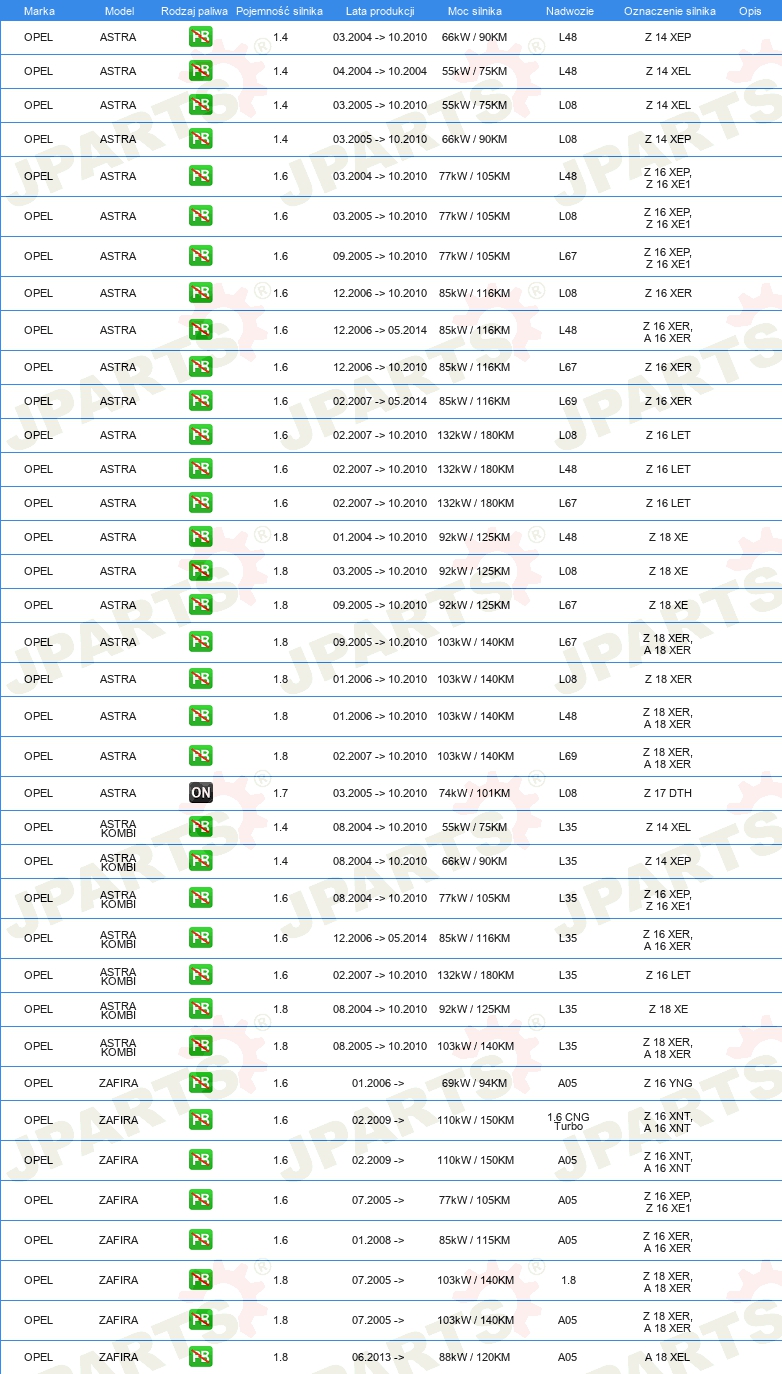The image size is (782, 1374).
Task: Click petrol icon in ASTRA 132kW L67 row
Action: click(x=201, y=503)
